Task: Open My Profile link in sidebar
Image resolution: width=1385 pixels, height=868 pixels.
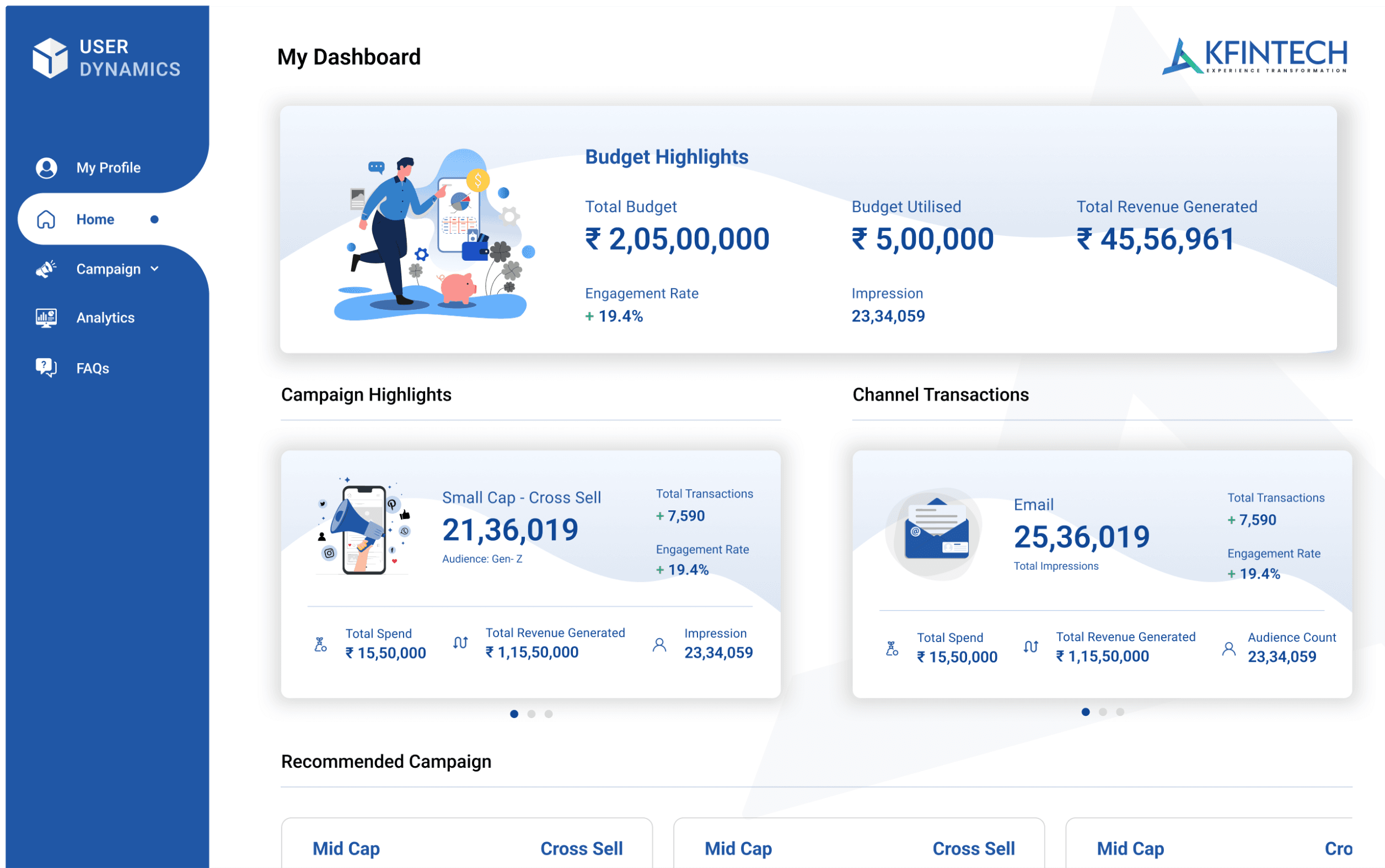Action: 109,168
